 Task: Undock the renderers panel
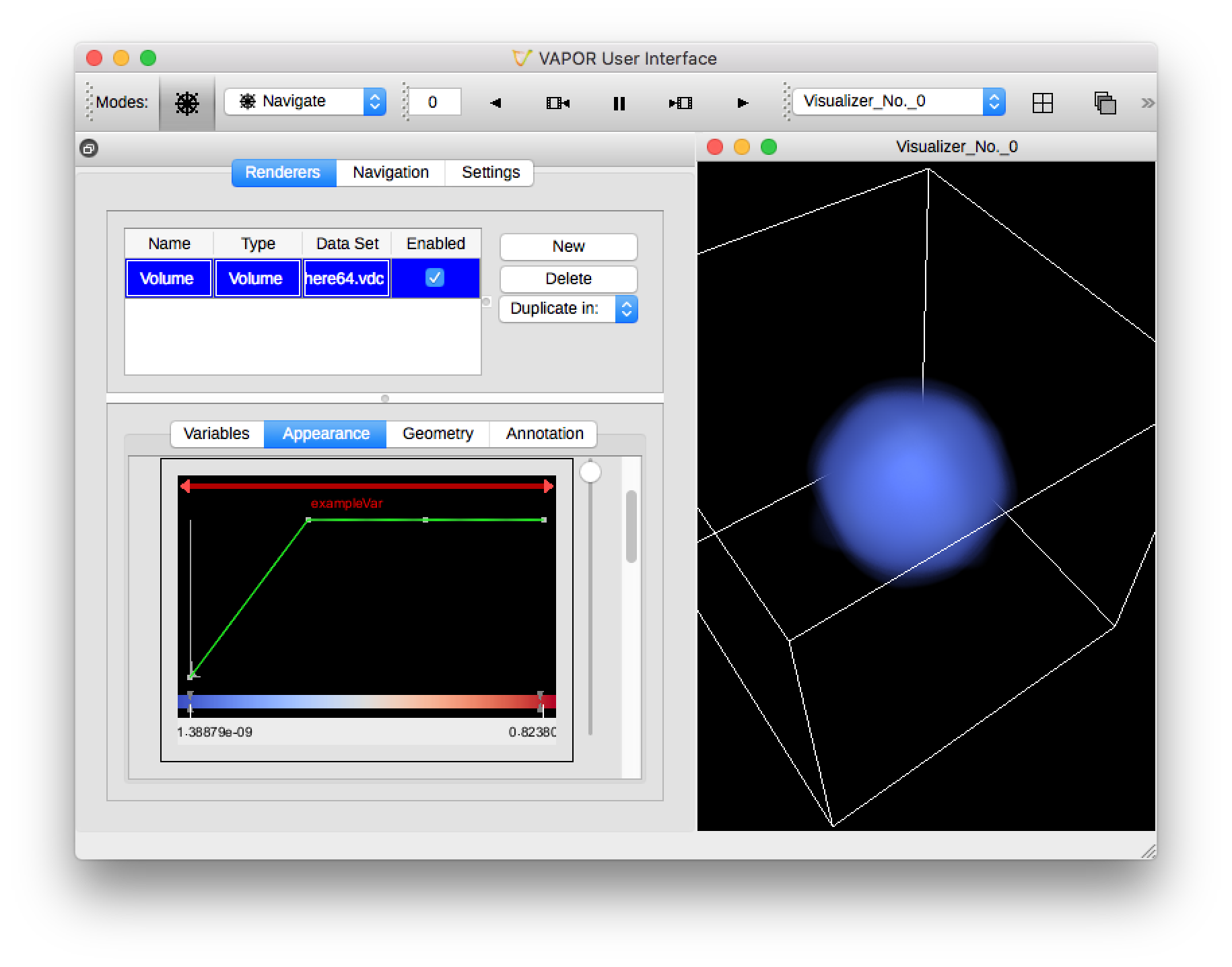click(89, 148)
